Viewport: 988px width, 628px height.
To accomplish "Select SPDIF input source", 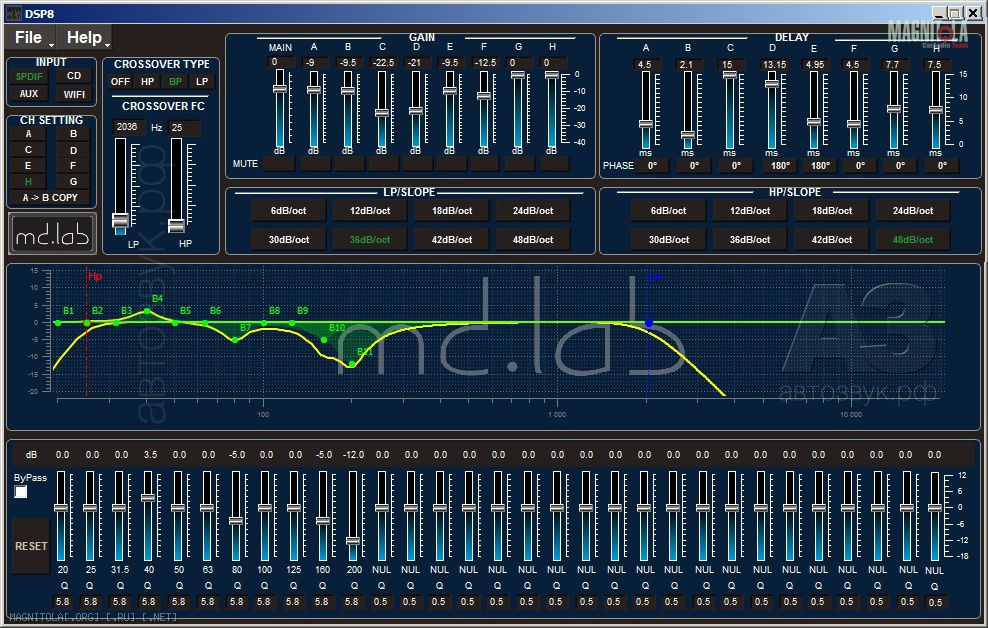I will coord(30,76).
